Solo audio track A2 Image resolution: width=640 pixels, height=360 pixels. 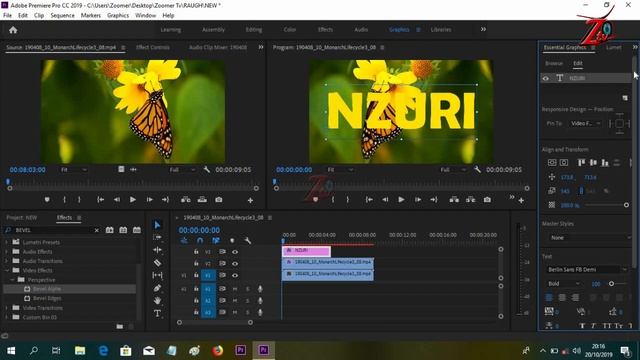tap(247, 300)
